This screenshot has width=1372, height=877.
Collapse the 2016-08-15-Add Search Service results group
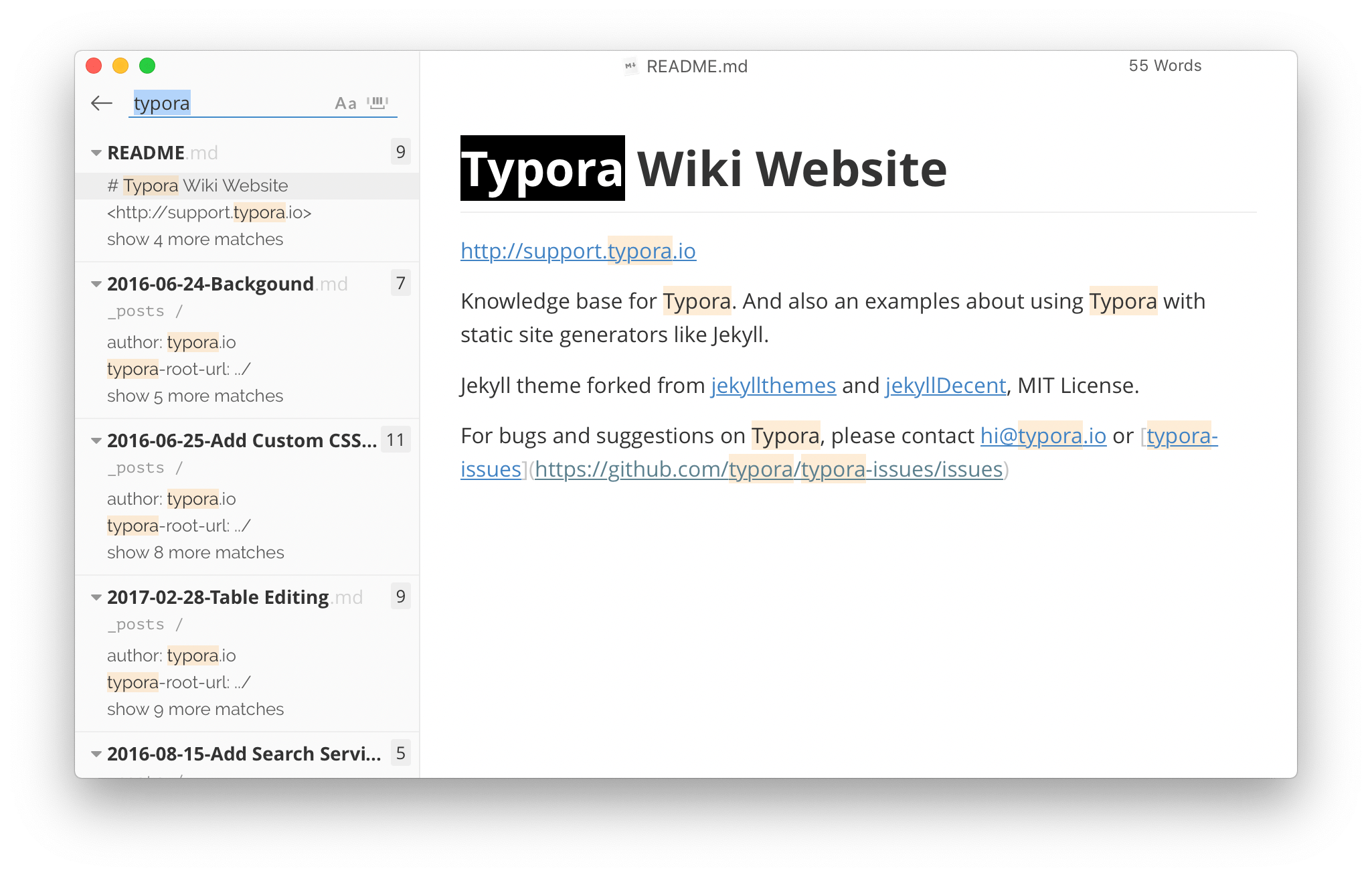(x=96, y=754)
